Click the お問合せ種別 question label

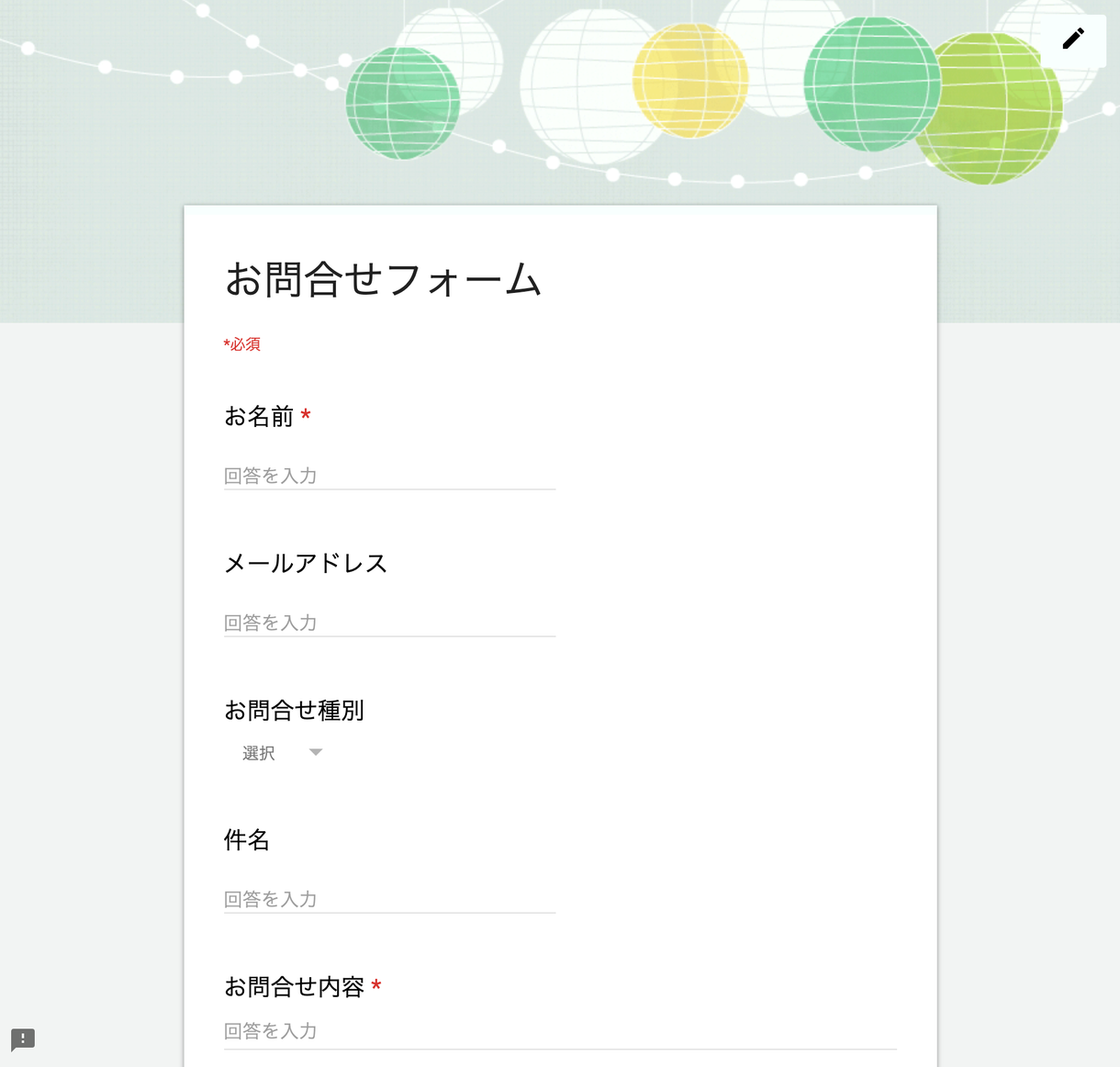pos(294,710)
